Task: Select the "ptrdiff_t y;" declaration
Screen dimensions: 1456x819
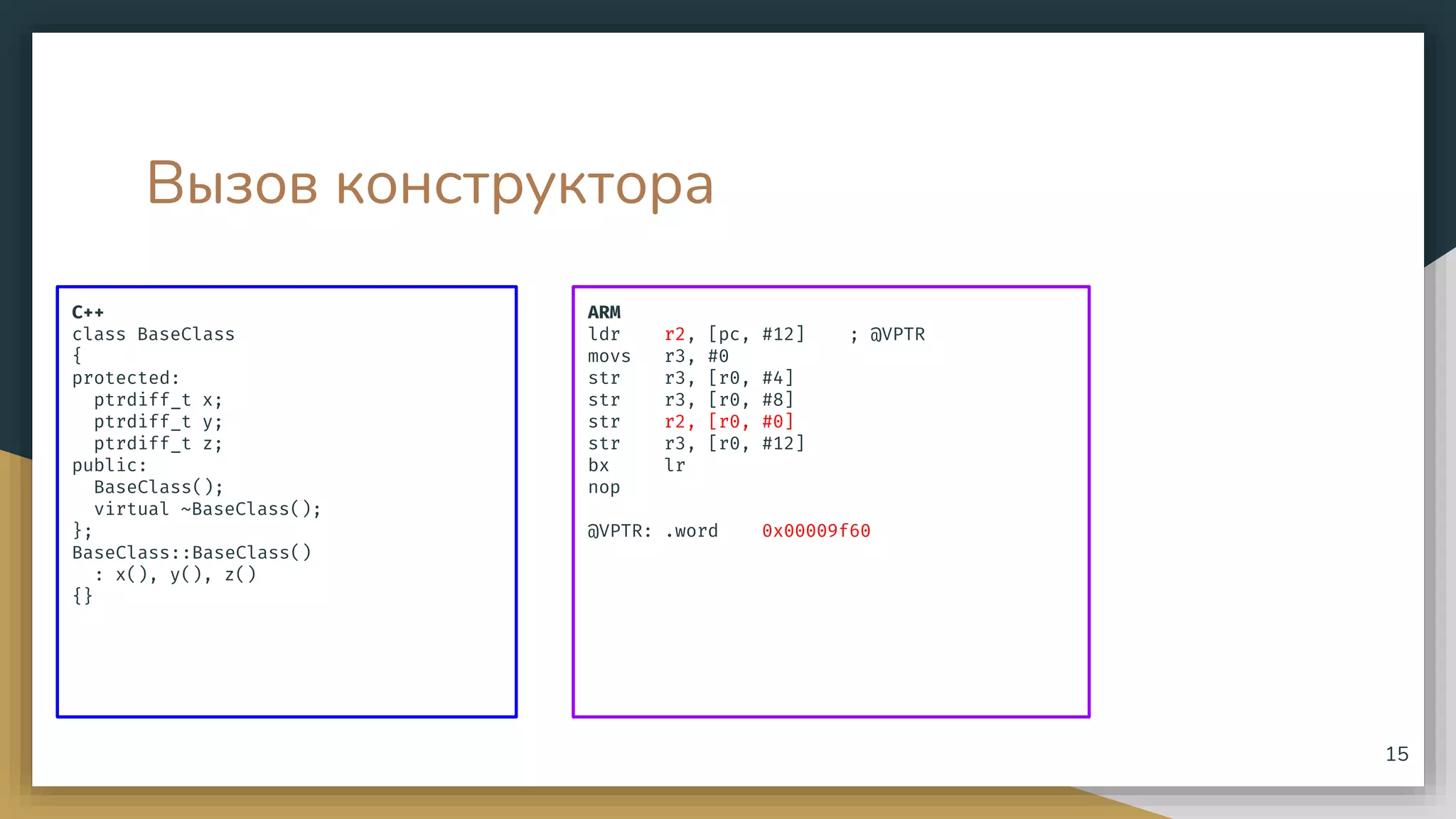Action: [159, 422]
